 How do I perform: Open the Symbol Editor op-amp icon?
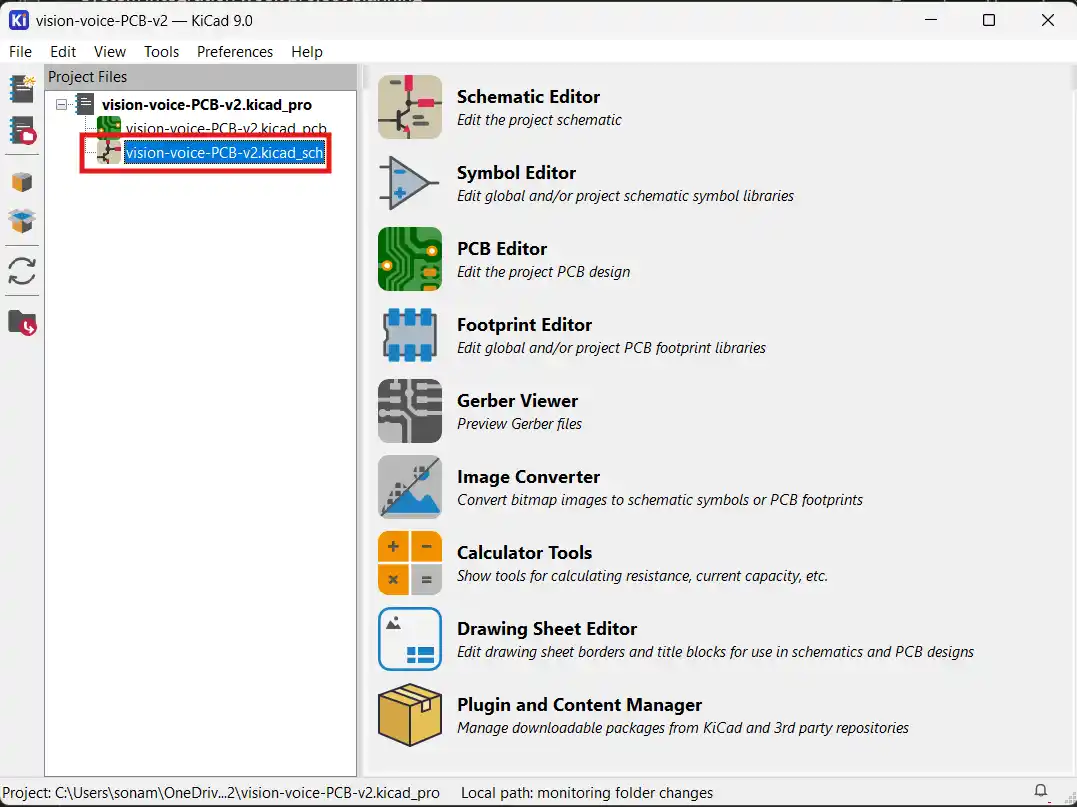point(409,183)
